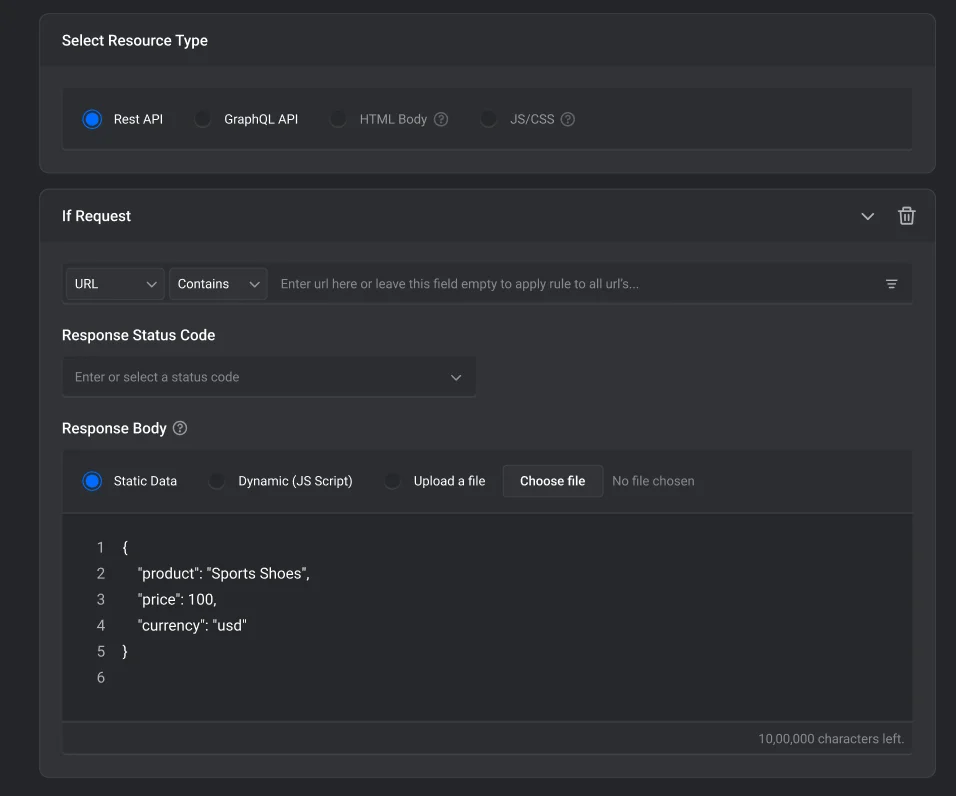The image size is (956, 796).
Task: Click the Choose file button
Action: tap(552, 481)
